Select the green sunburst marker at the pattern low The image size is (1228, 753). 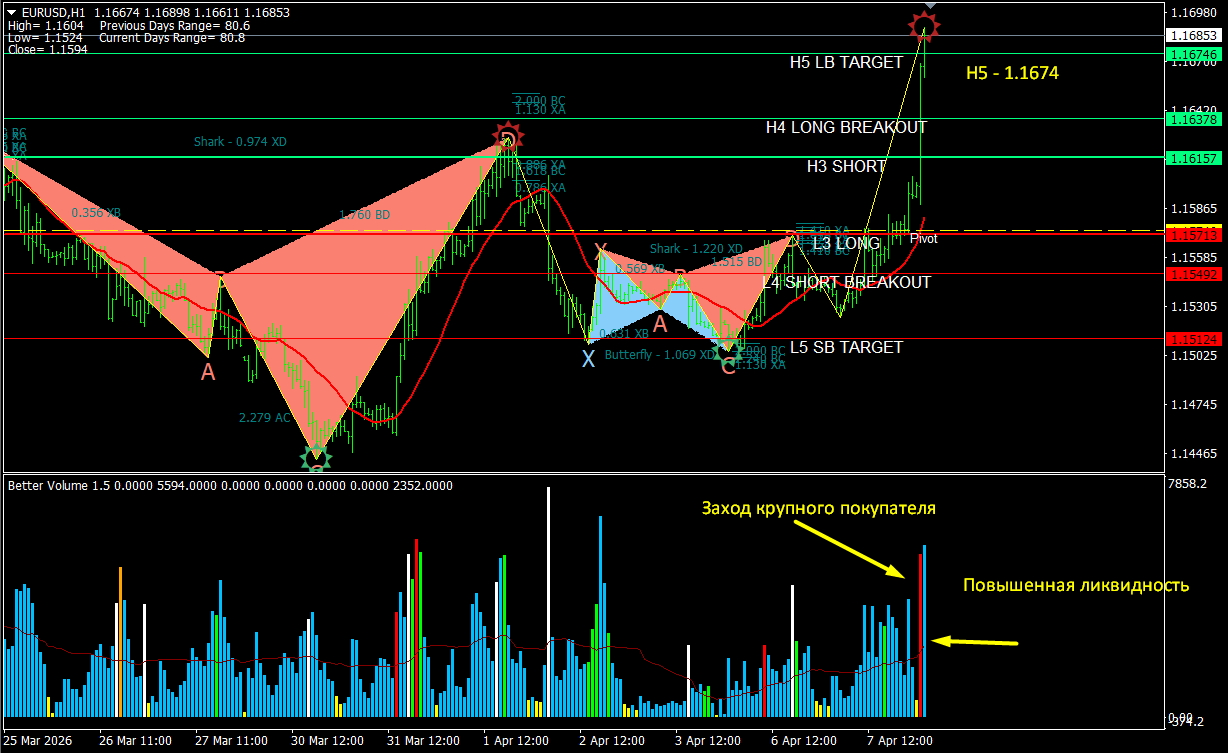pyautogui.click(x=315, y=456)
